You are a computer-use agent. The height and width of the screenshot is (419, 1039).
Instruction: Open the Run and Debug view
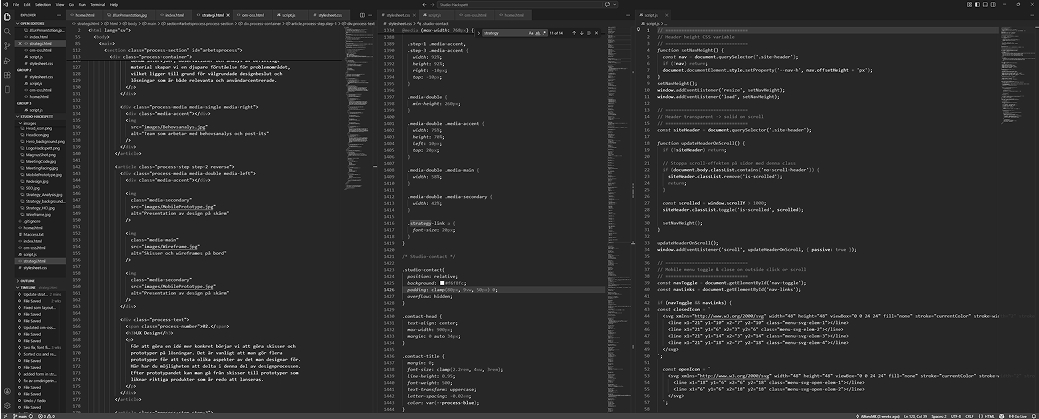click(x=7, y=60)
